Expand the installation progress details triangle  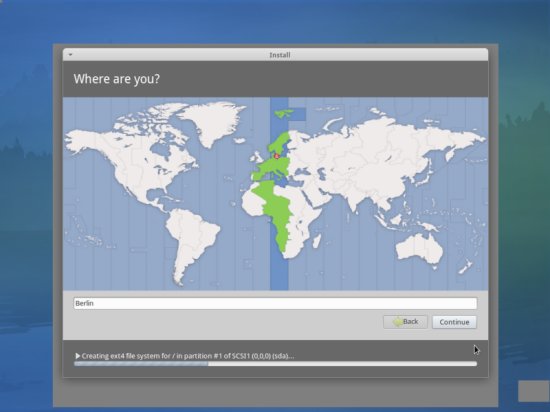pyautogui.click(x=78, y=356)
